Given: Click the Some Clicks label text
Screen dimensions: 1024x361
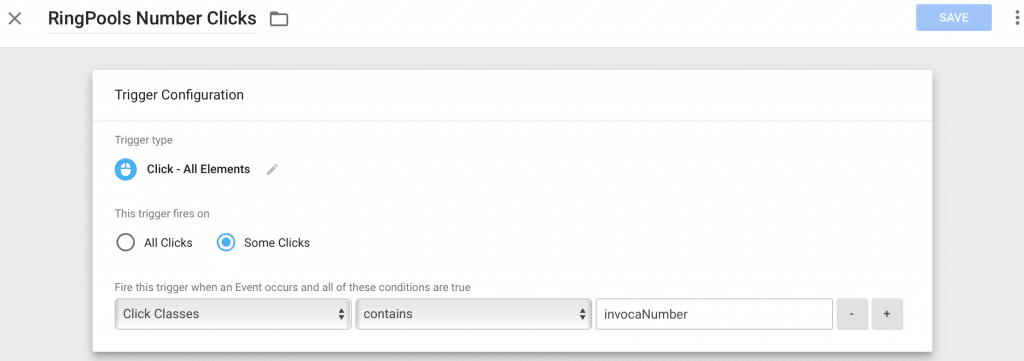Looking at the screenshot, I should click(277, 243).
